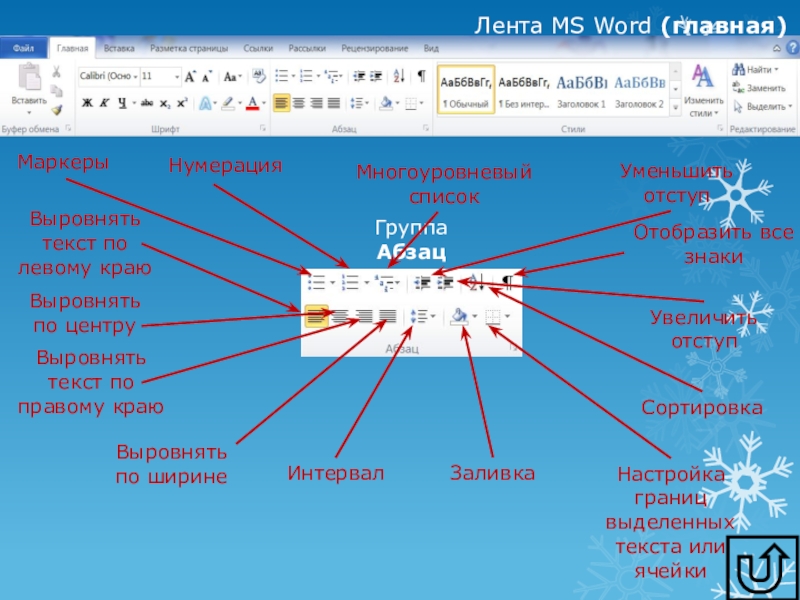Image resolution: width=800 pixels, height=600 pixels.
Task: Click the Изменить стили icon
Action: 703,77
